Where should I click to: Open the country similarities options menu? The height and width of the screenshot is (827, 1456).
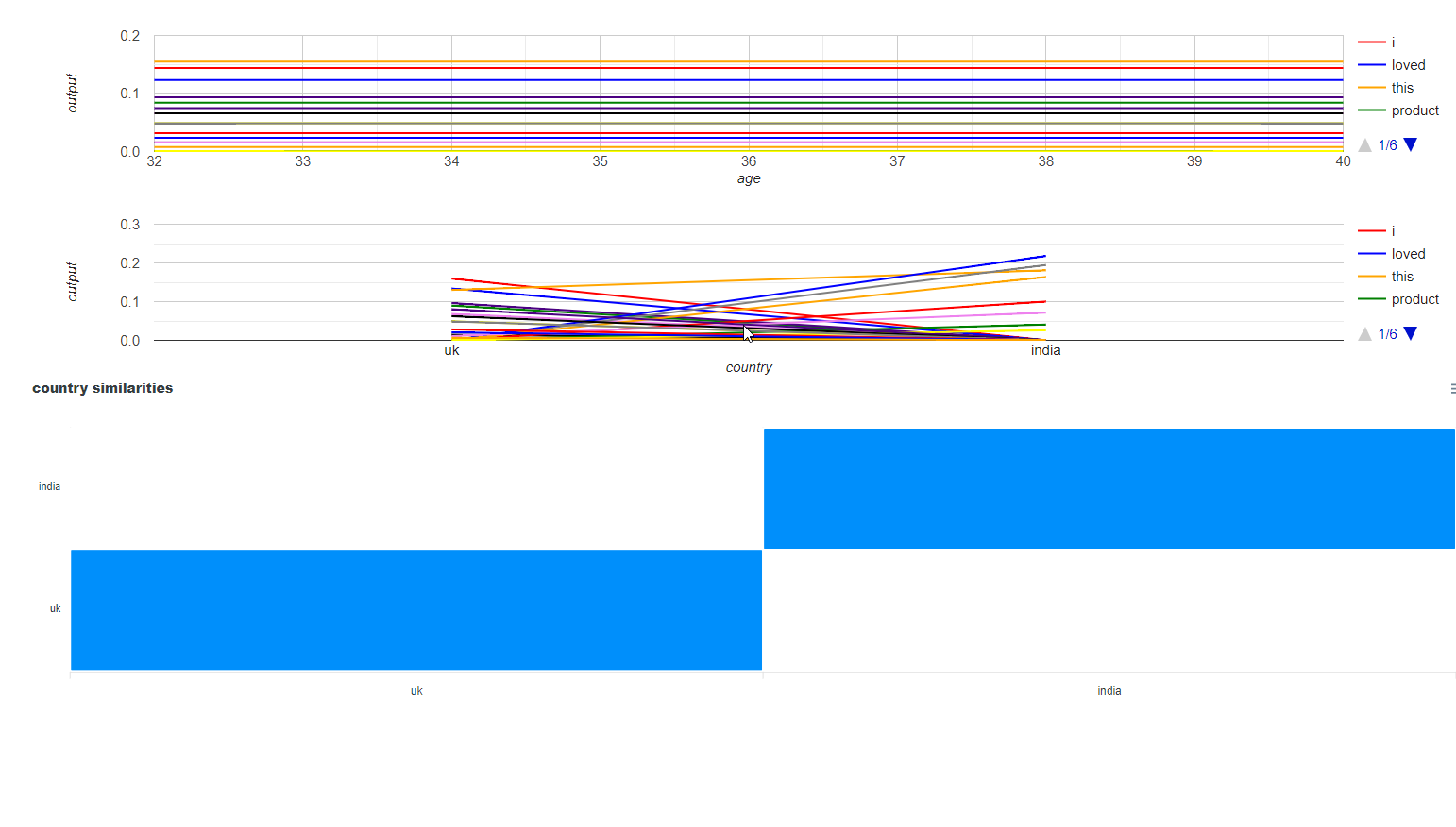[1451, 387]
